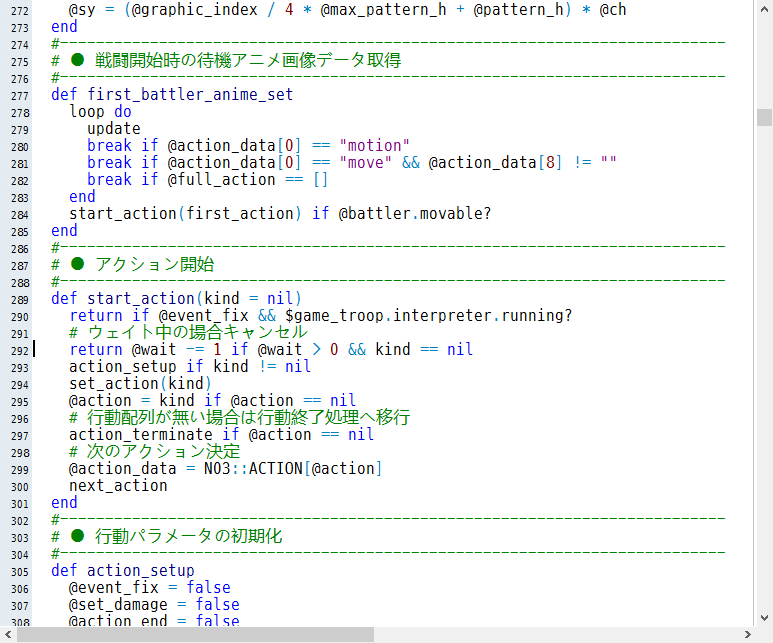Click 'def start_action(kind = nil)' line 289
Viewport: 773px width, 643px height.
pos(176,298)
